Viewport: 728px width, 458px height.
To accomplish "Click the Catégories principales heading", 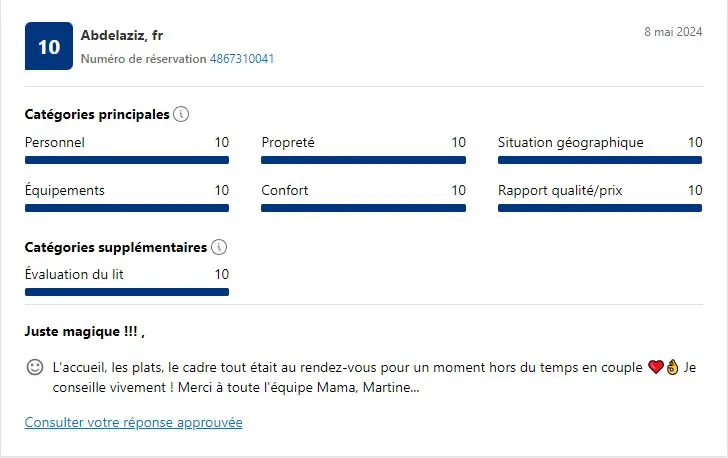I will (x=97, y=114).
